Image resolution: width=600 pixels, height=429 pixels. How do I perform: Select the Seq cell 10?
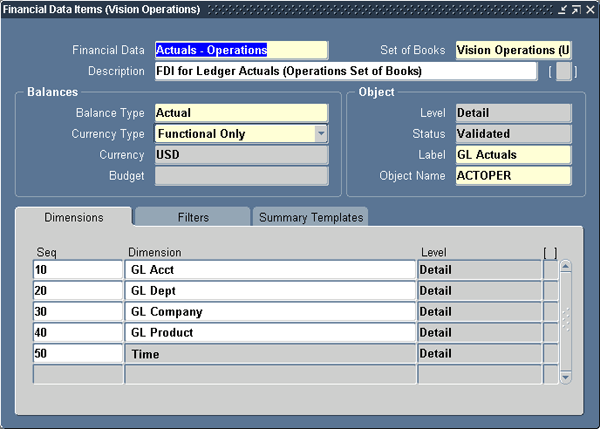coord(78,270)
